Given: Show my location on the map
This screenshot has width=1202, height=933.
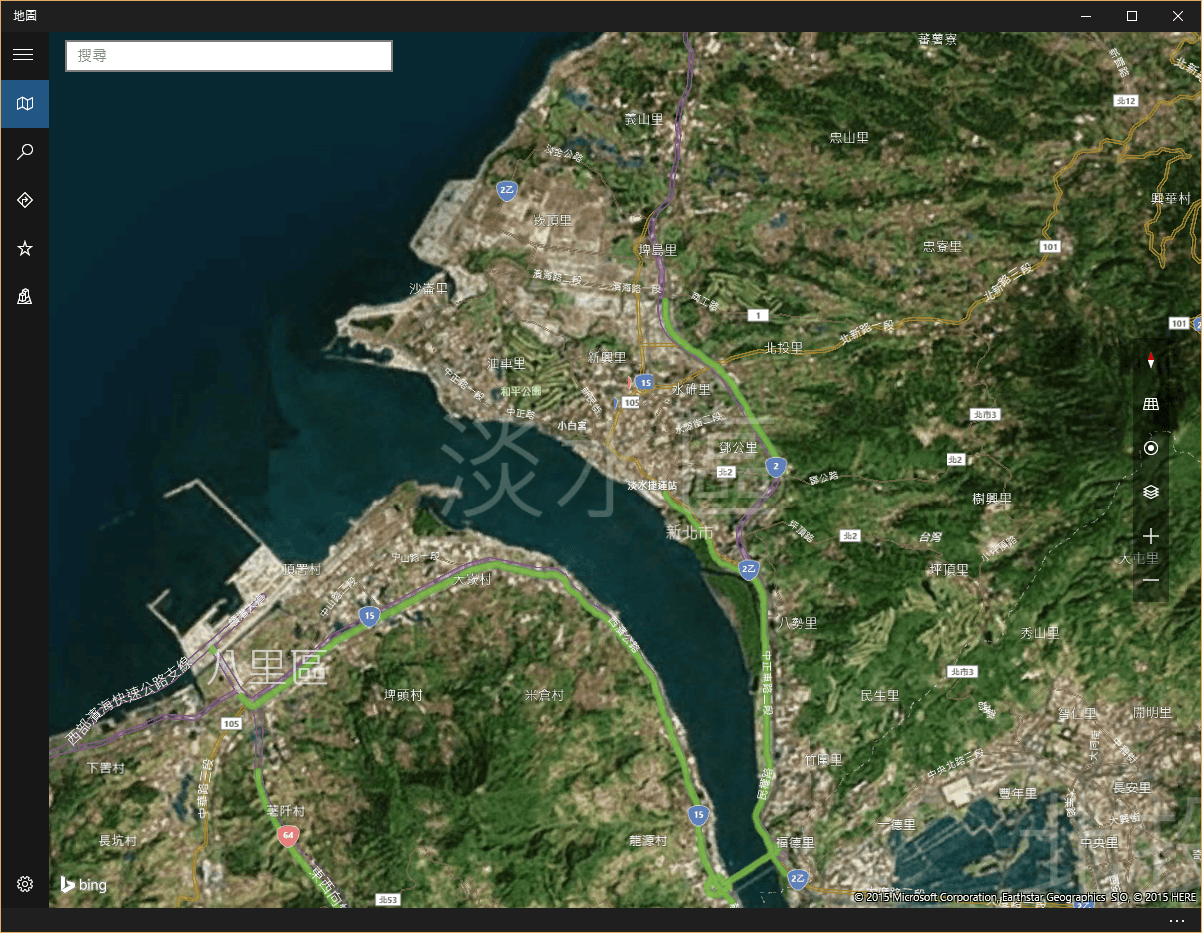Looking at the screenshot, I should click(x=1151, y=448).
